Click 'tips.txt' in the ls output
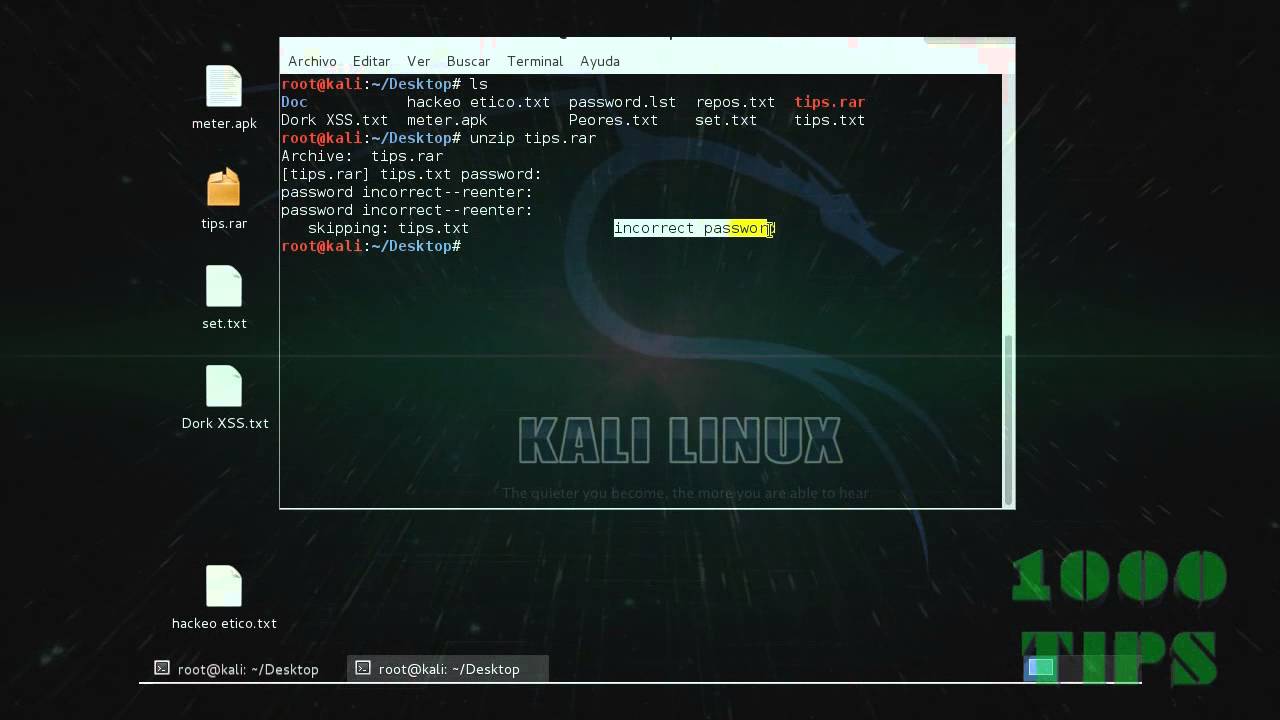Screen dimensions: 1280x720 (x=829, y=120)
